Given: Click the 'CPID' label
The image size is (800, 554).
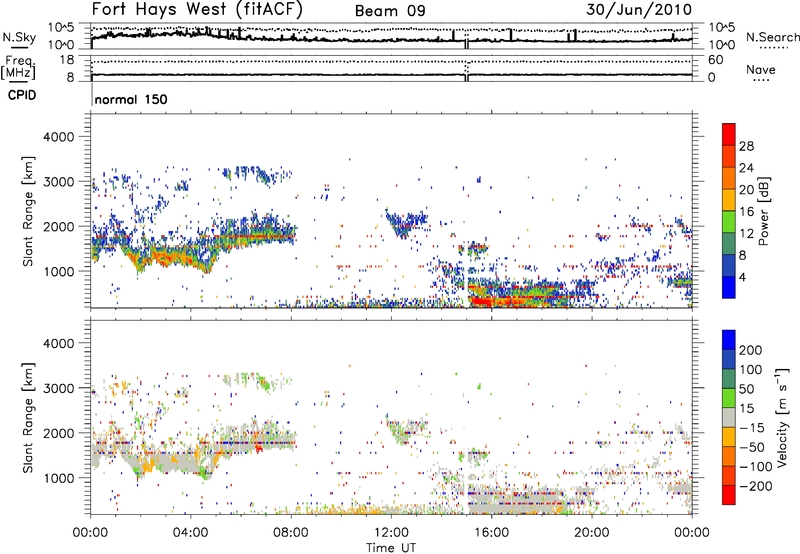Looking at the screenshot, I should click(22, 95).
